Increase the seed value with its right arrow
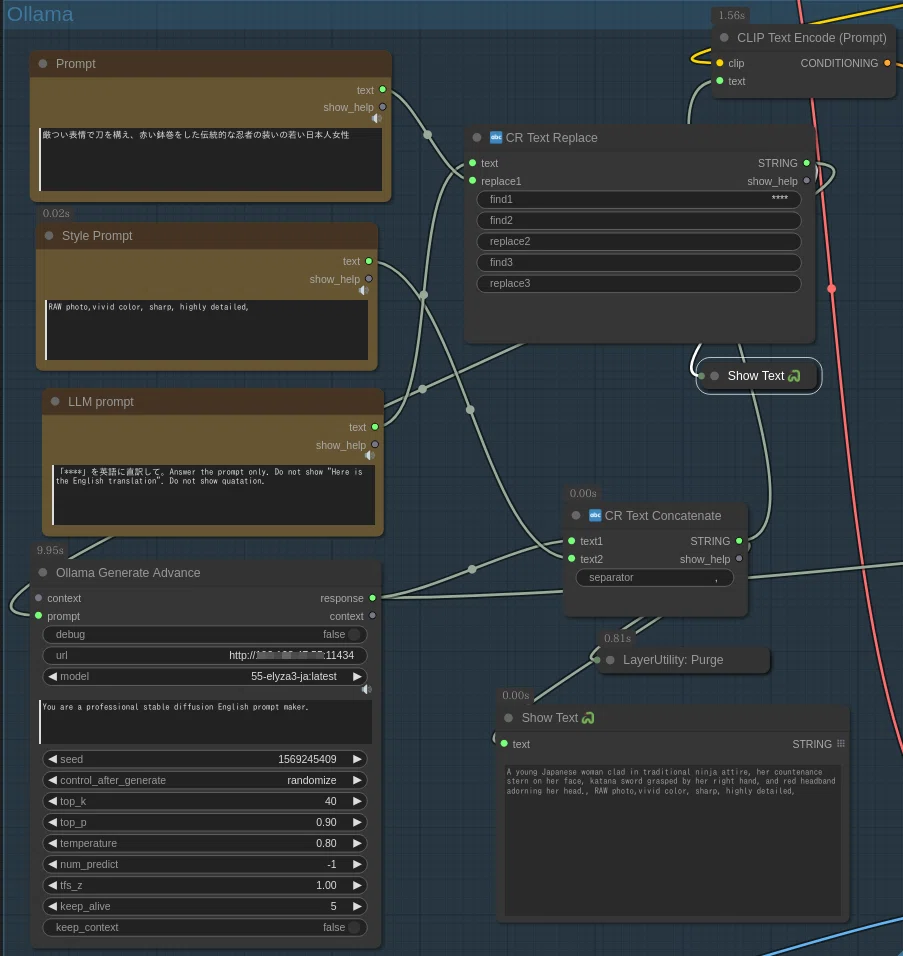Viewport: 903px width, 956px height. coord(357,759)
